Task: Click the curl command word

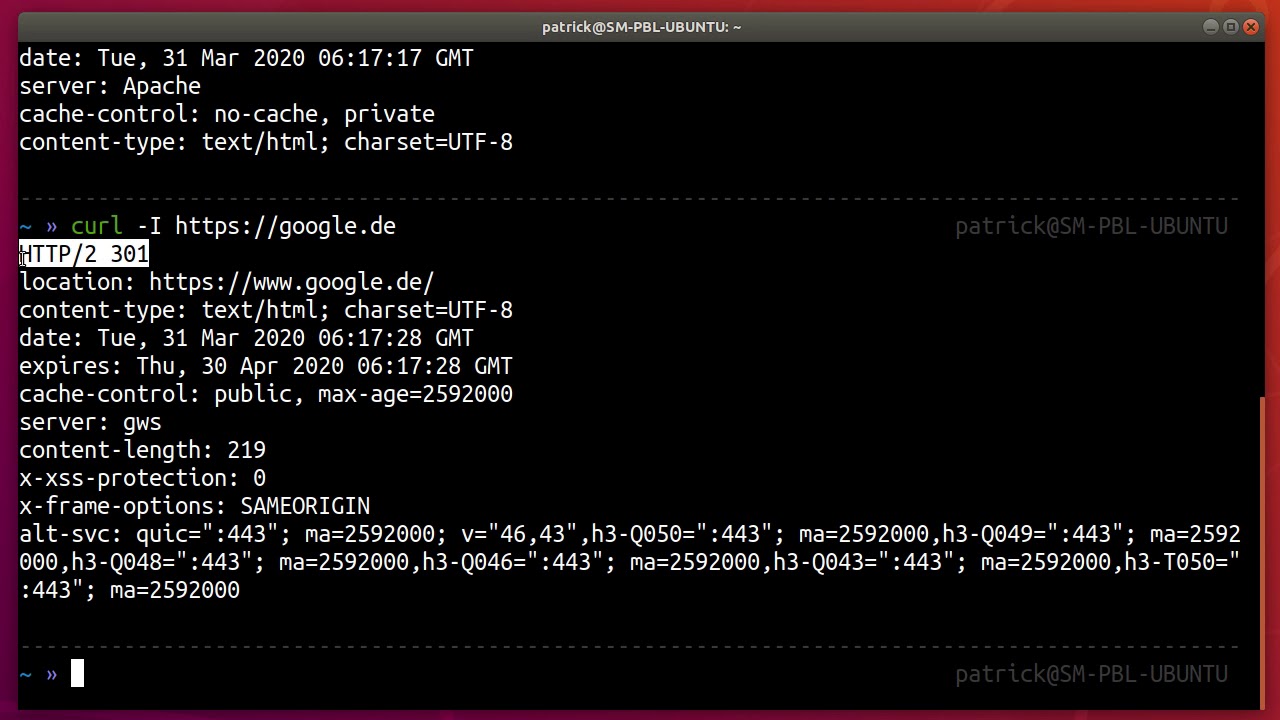Action: (x=96, y=226)
